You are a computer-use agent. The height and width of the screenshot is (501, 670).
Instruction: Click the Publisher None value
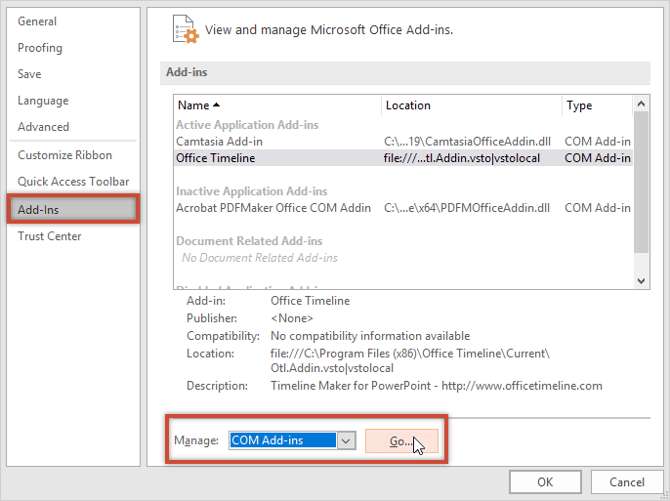[292, 318]
